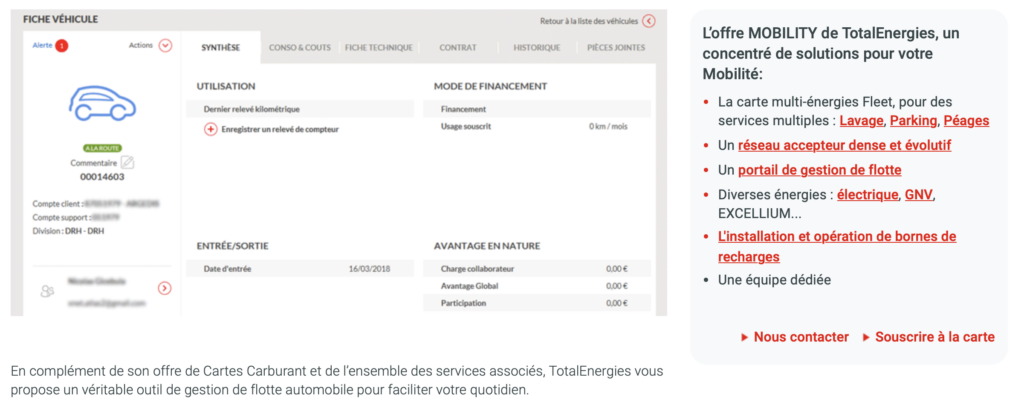
Task: Click the driver people icon
Action: [x=46, y=291]
